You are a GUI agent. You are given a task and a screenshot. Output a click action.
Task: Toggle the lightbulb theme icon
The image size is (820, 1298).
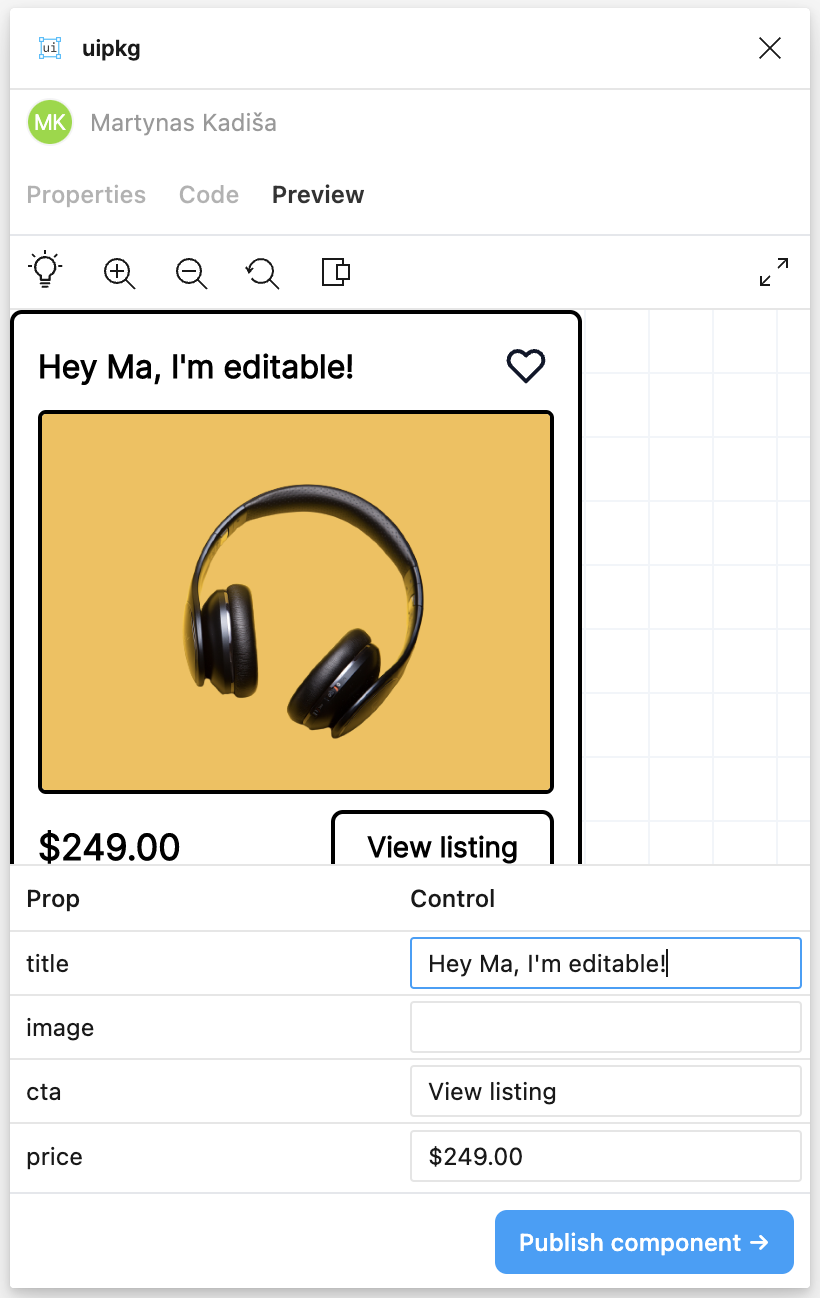point(45,271)
